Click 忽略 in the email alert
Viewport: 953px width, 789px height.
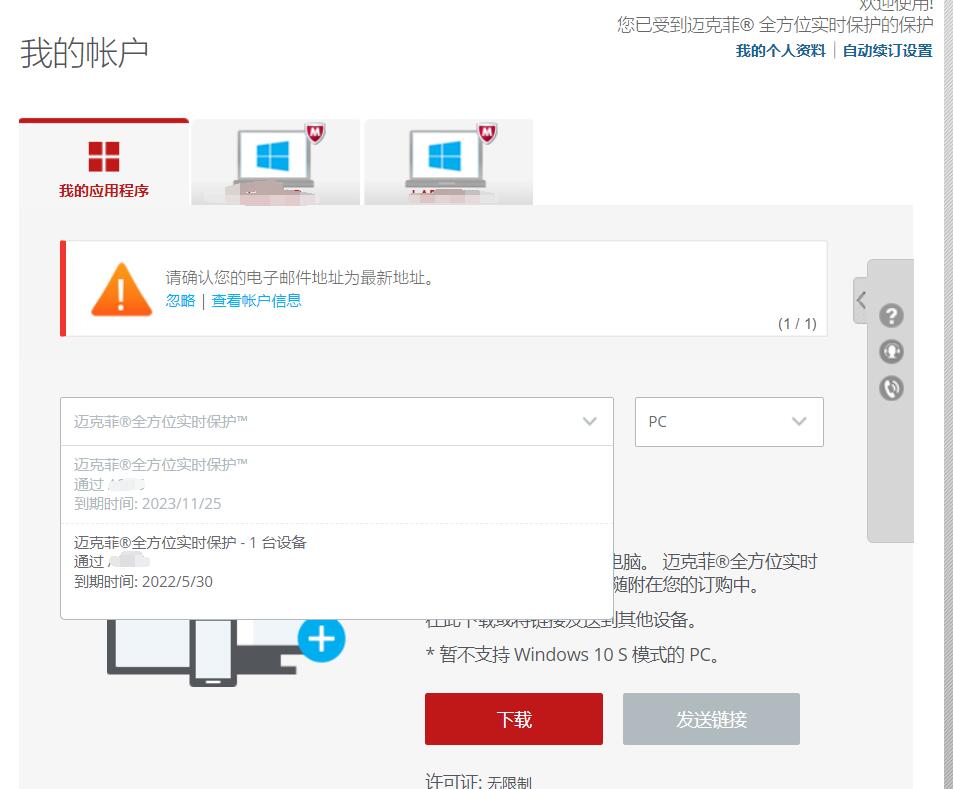[181, 300]
